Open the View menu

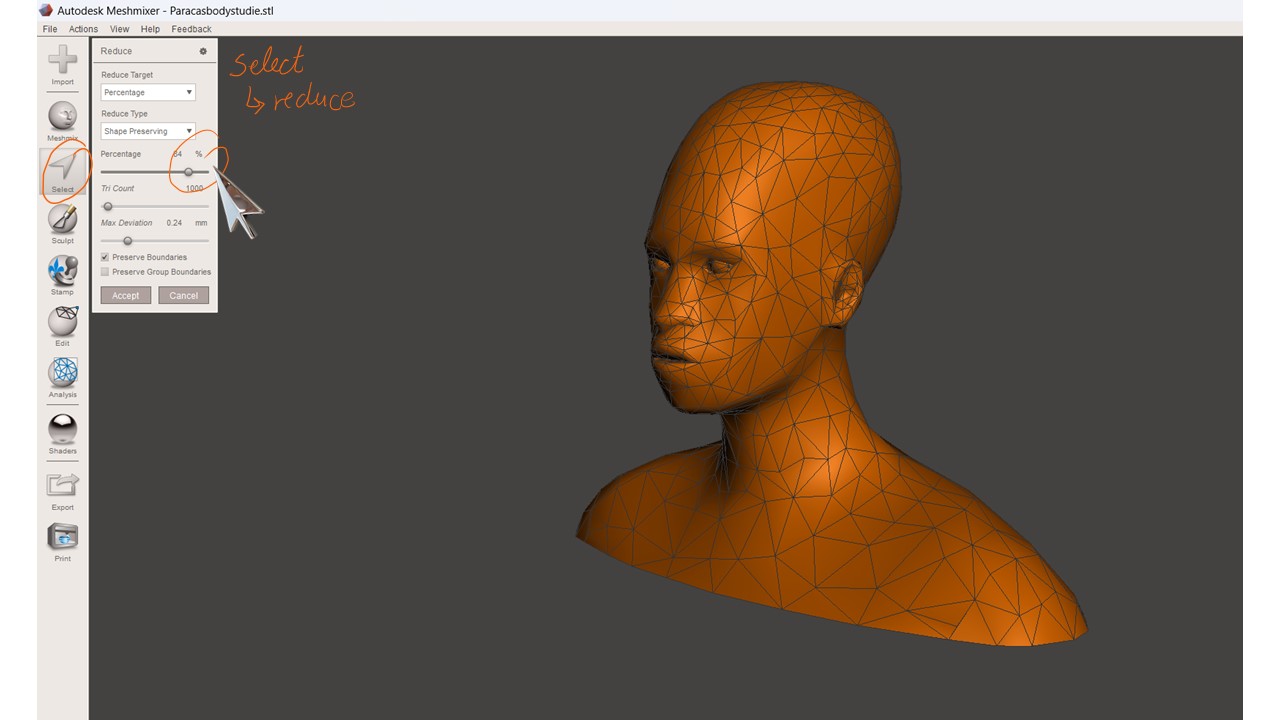tap(120, 29)
